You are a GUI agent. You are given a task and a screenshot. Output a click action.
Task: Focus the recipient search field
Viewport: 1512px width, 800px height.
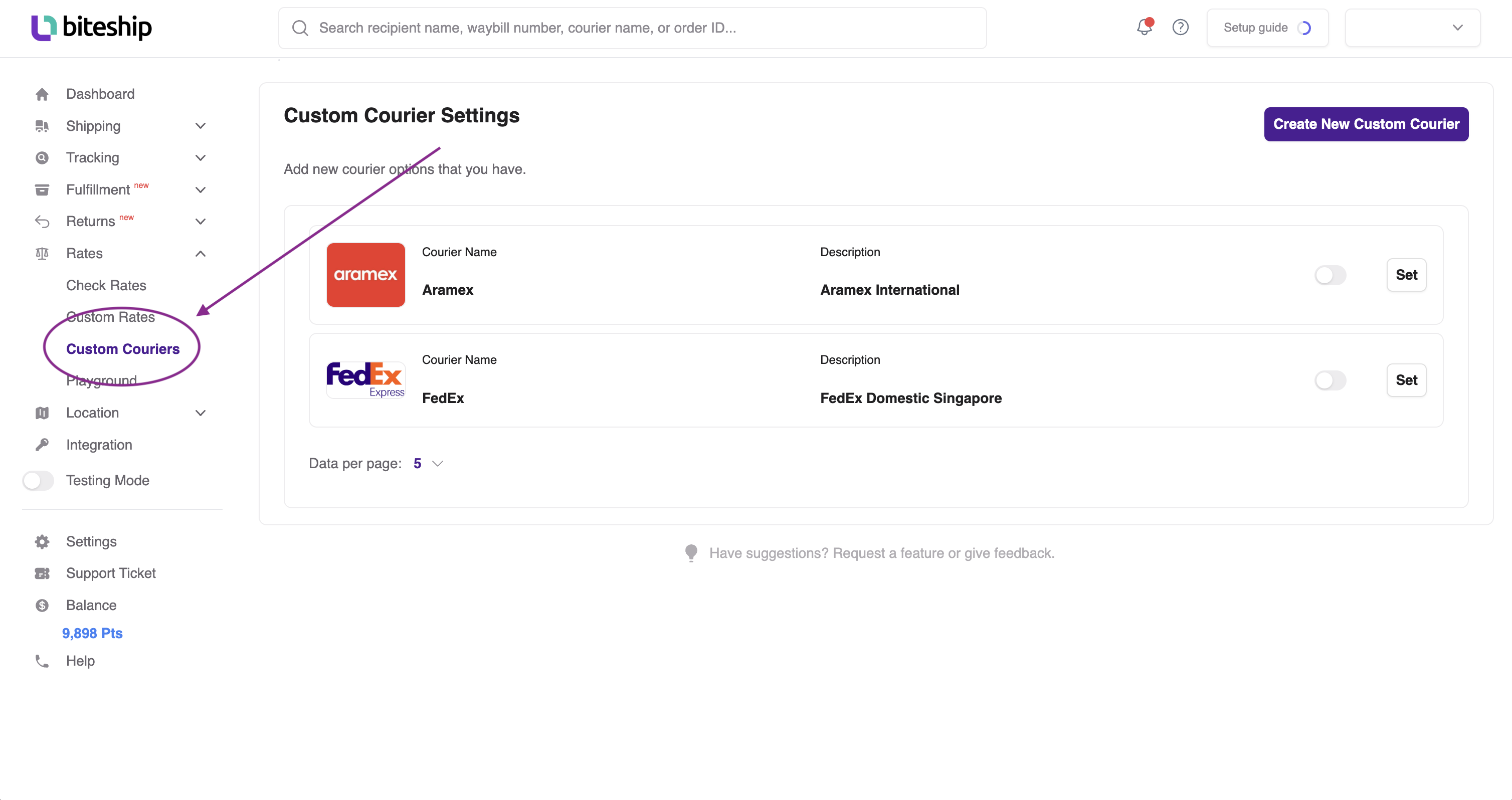(632, 28)
